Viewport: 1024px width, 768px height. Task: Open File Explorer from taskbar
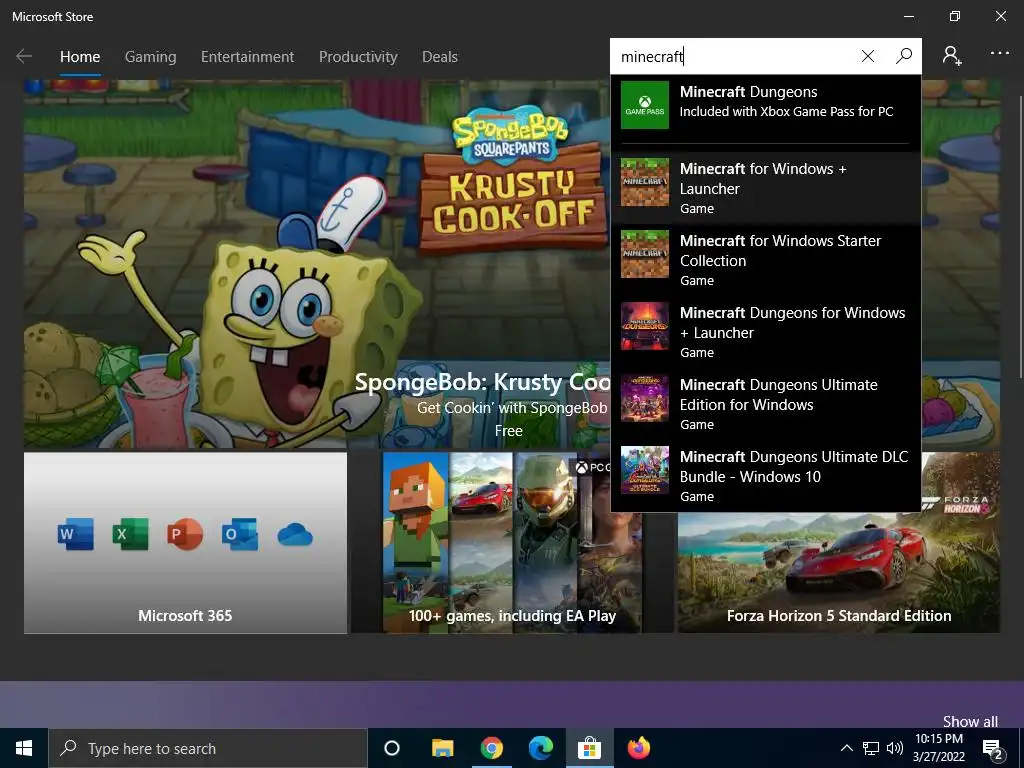[x=442, y=748]
